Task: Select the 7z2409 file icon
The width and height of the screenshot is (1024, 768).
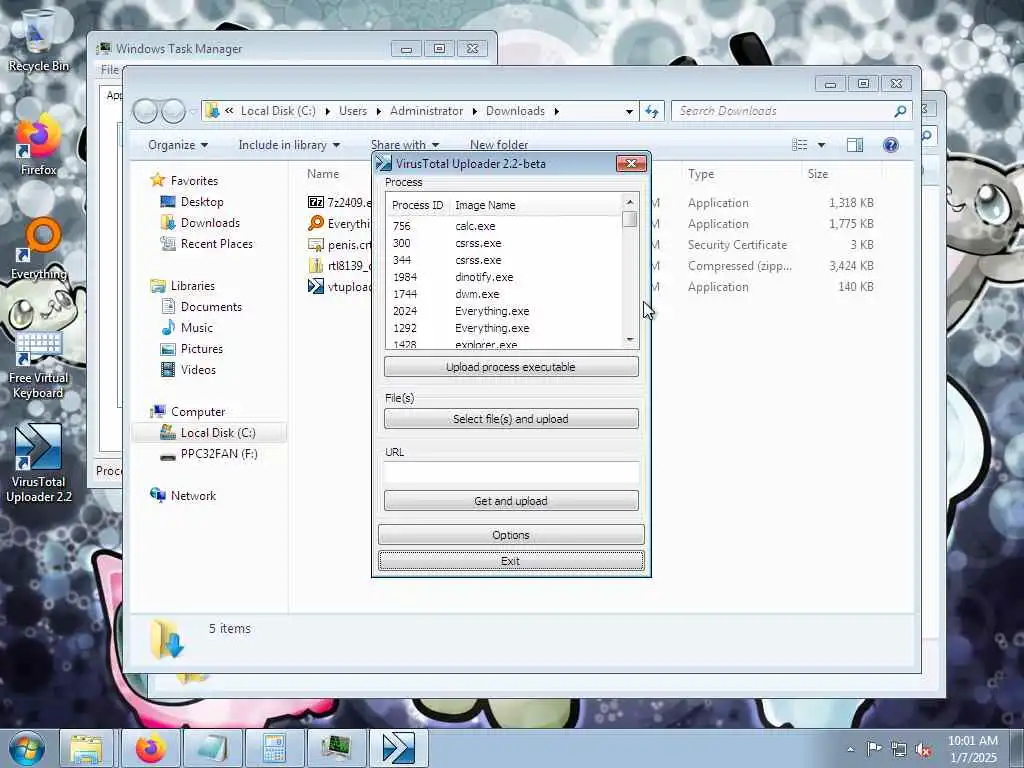Action: 316,202
